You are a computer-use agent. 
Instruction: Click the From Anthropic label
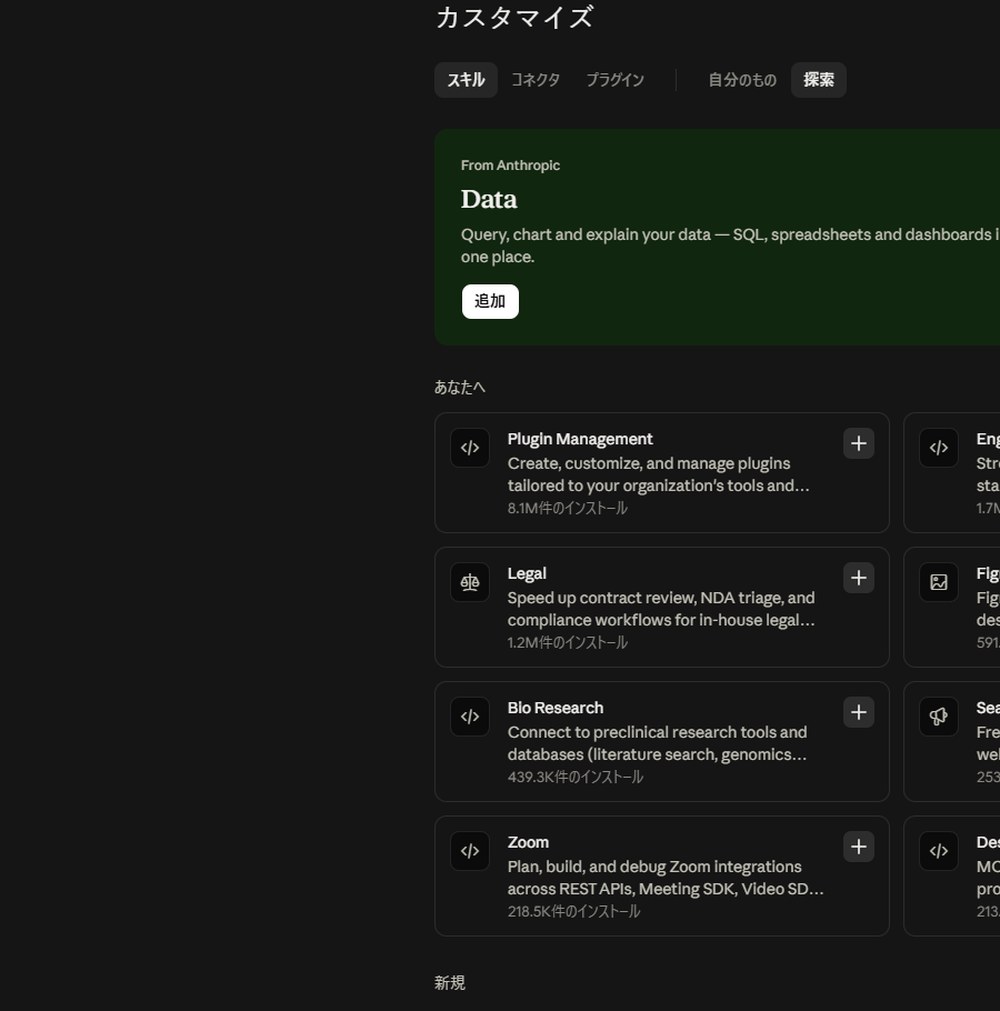coord(510,166)
